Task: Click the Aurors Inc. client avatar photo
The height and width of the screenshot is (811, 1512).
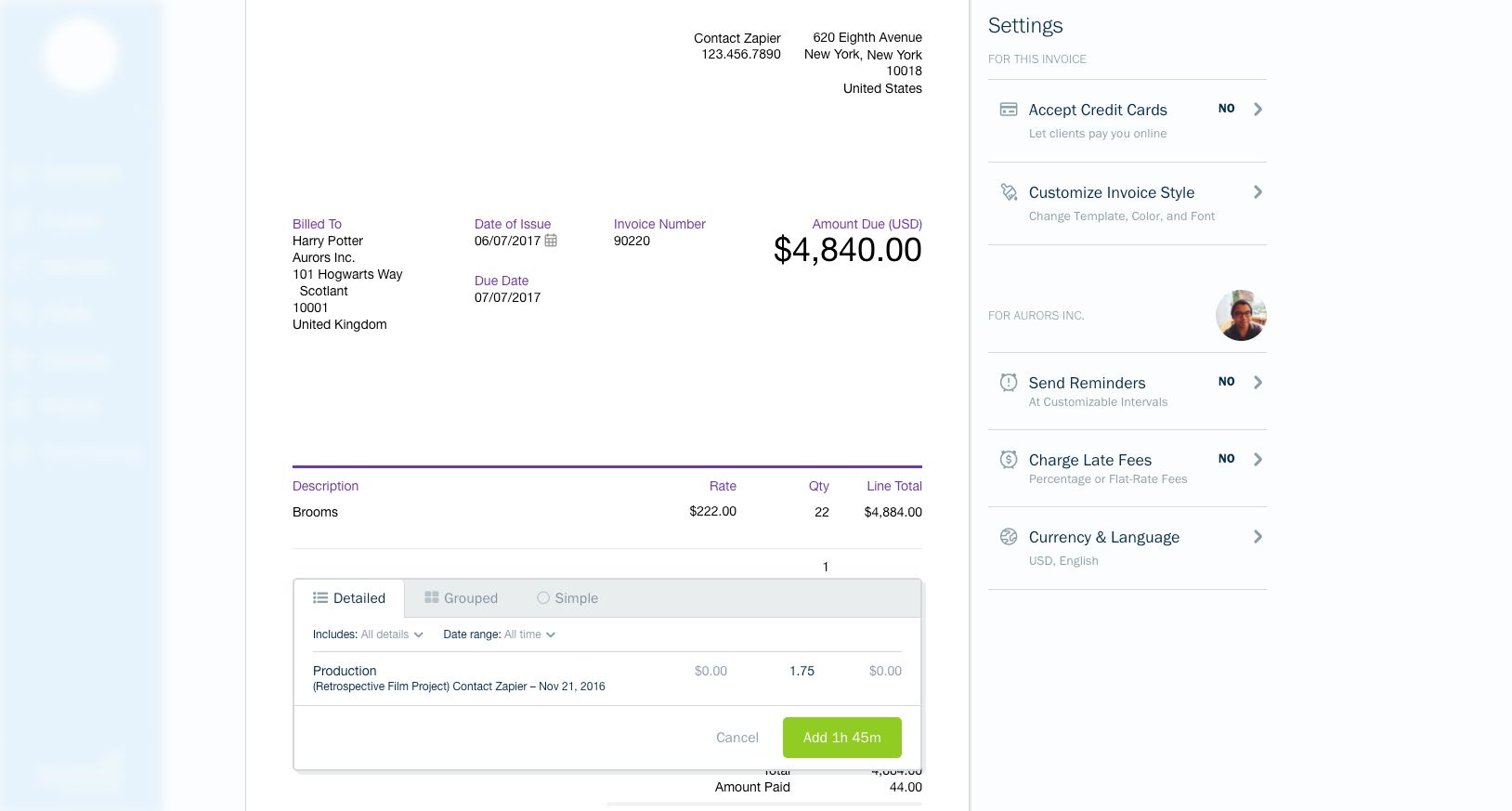Action: pos(1241,316)
